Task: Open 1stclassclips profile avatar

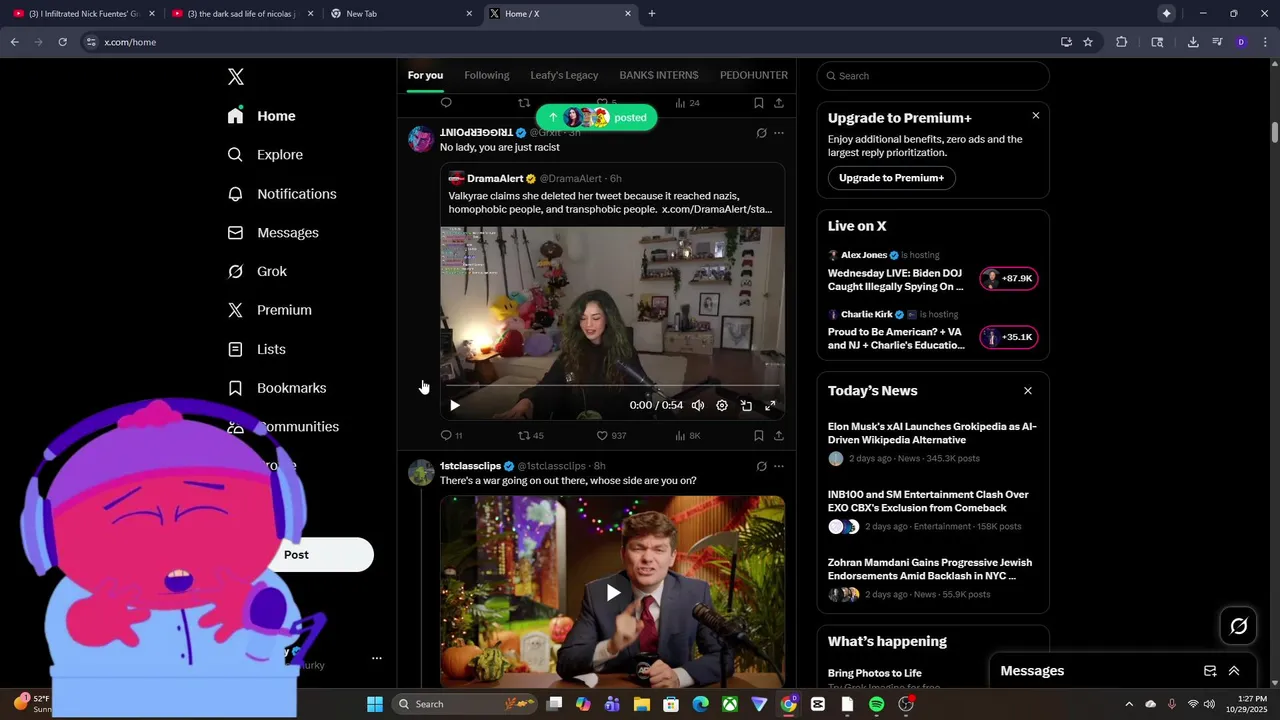Action: pyautogui.click(x=421, y=472)
